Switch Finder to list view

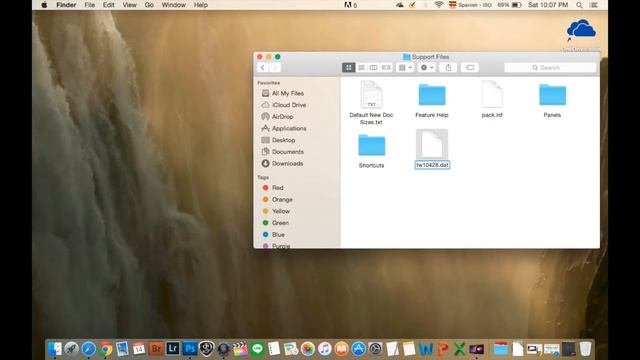pyautogui.click(x=361, y=67)
